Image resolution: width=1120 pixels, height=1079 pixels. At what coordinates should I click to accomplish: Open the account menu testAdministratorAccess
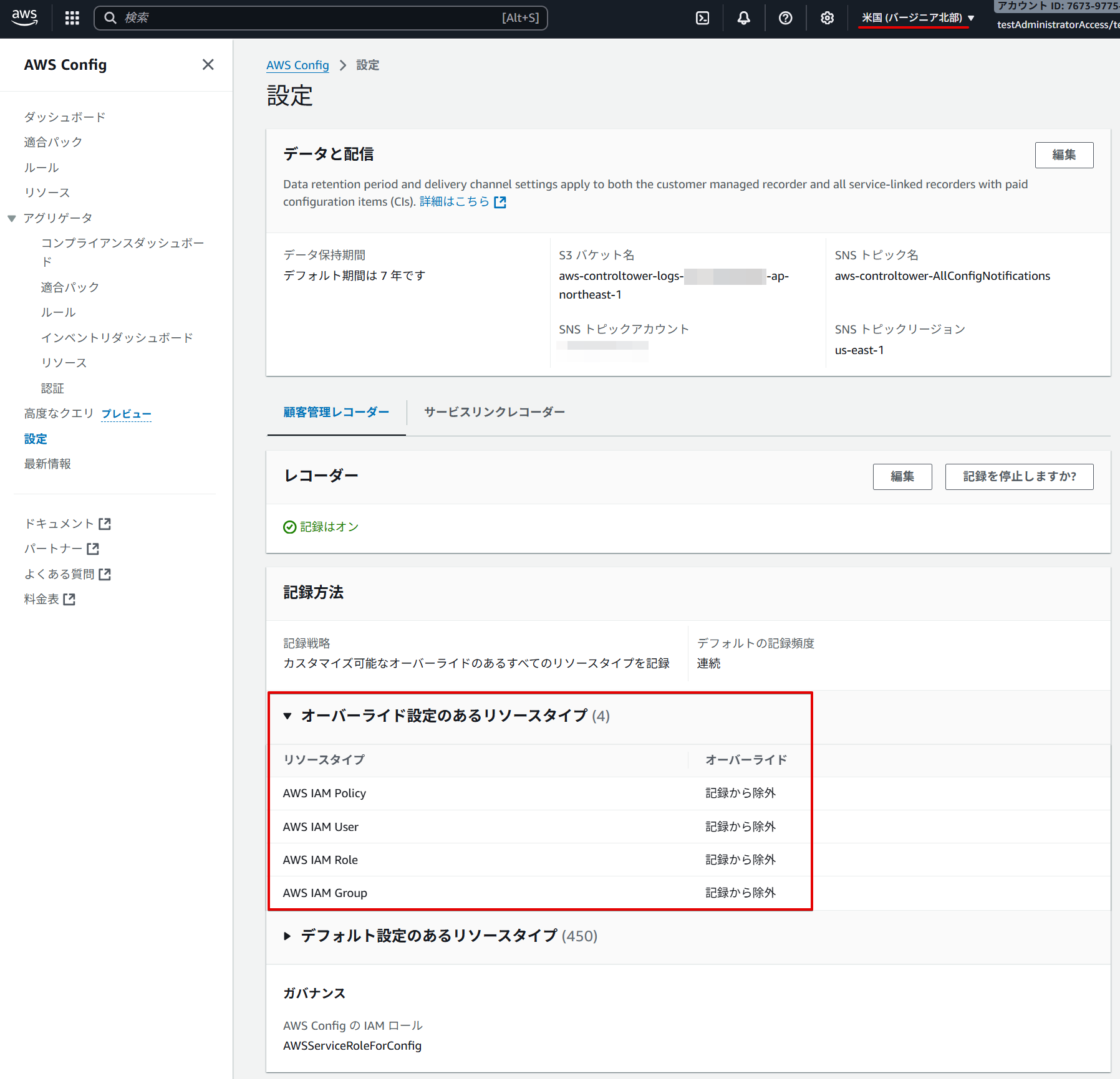(1058, 25)
